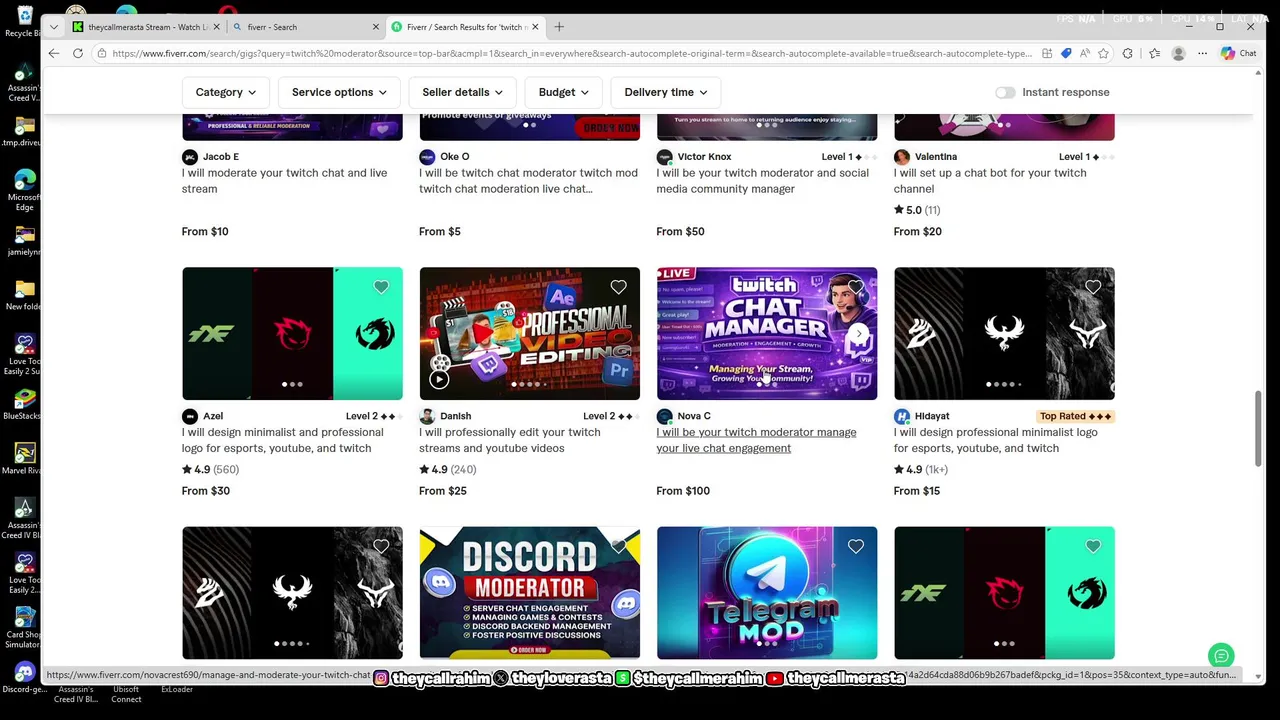
Task: Heart icon on bottom-row zebra logo gig
Action: [381, 546]
